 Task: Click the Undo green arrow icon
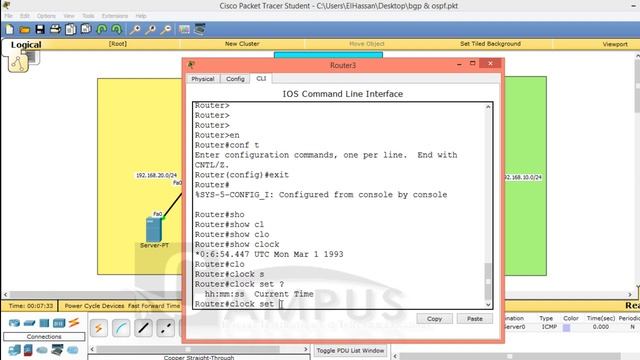(x=101, y=29)
